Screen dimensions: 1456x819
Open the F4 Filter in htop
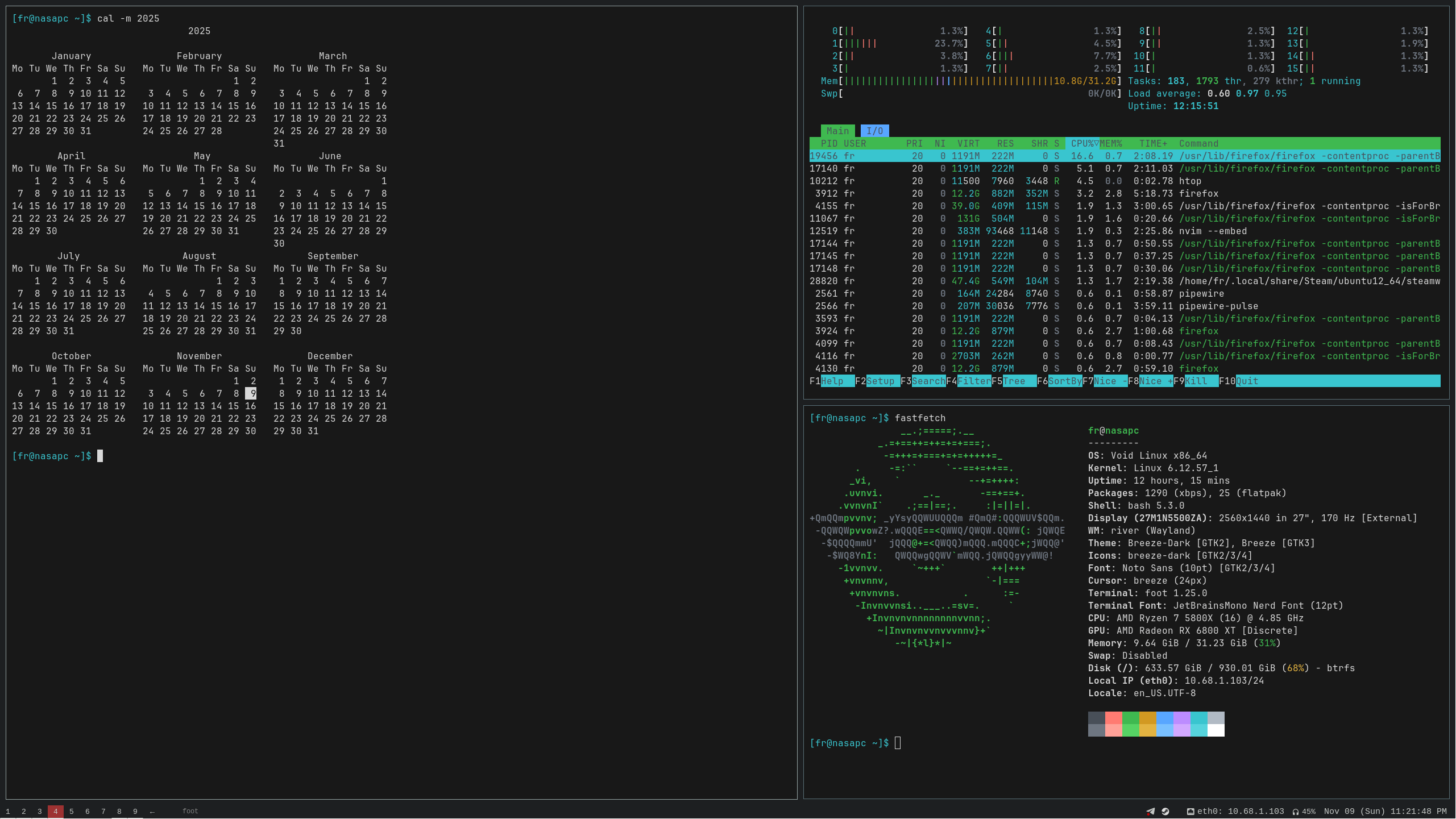[974, 381]
